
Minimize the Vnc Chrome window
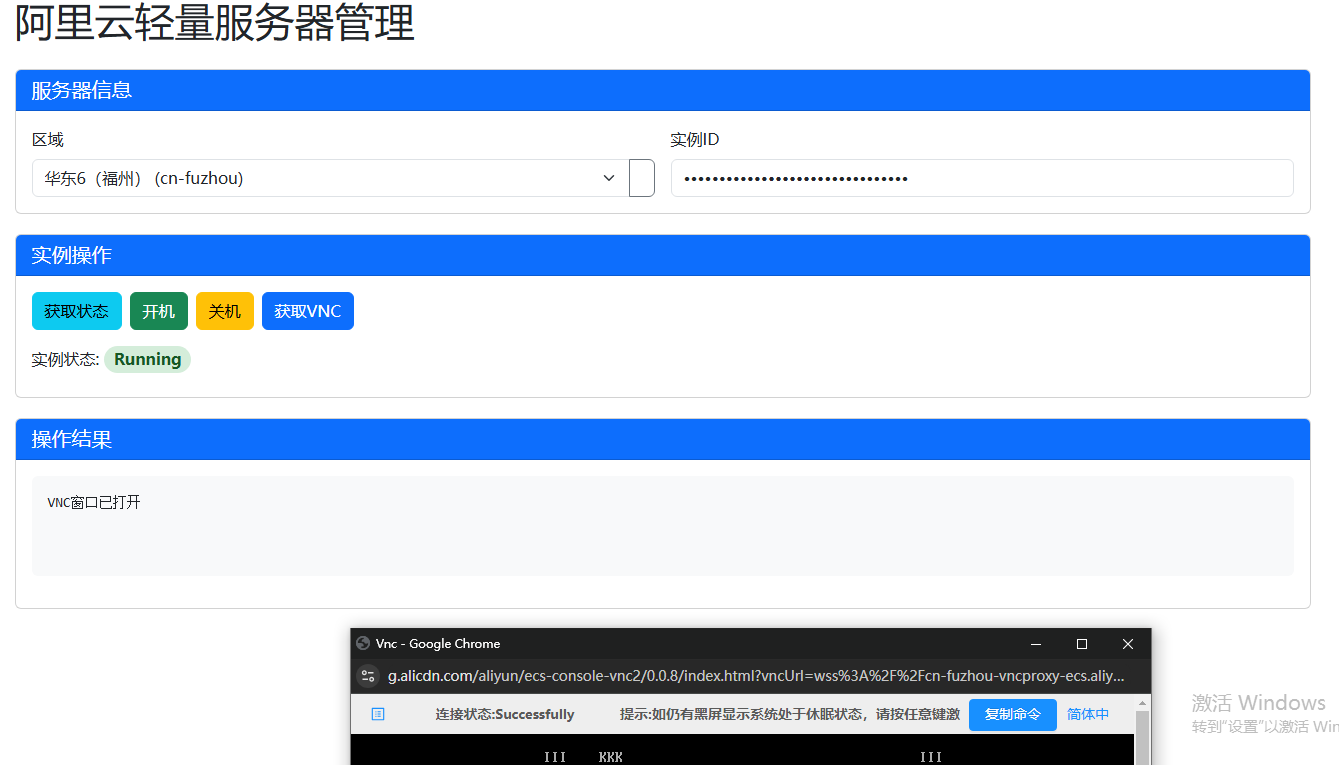[x=1036, y=644]
